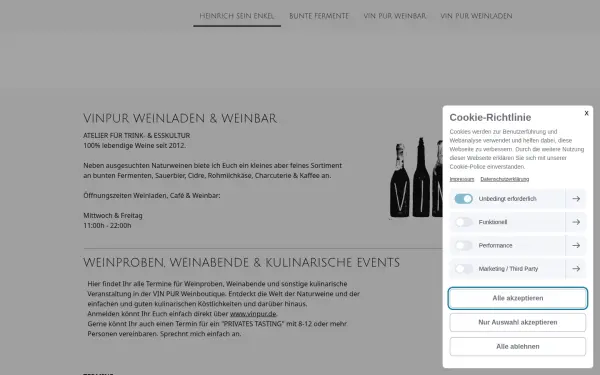Follow the www.vinpur.de link

coord(253,314)
